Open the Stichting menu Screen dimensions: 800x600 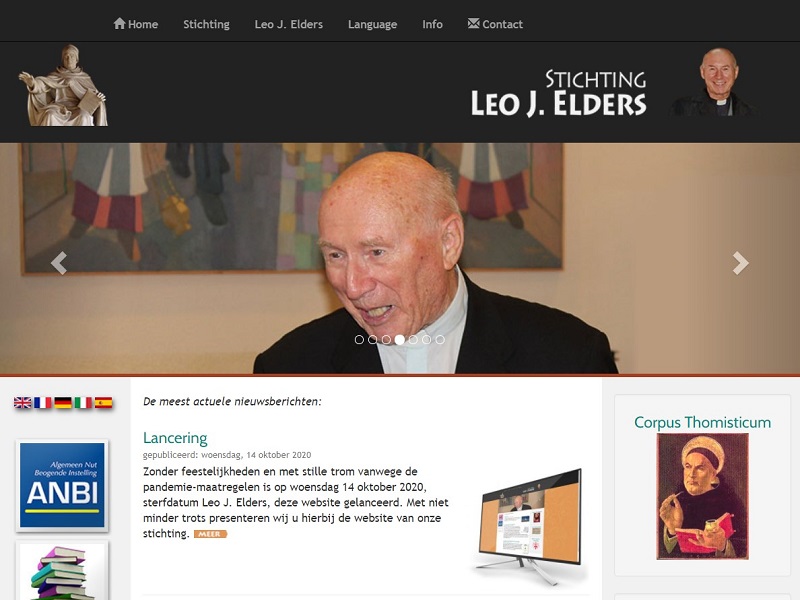206,24
